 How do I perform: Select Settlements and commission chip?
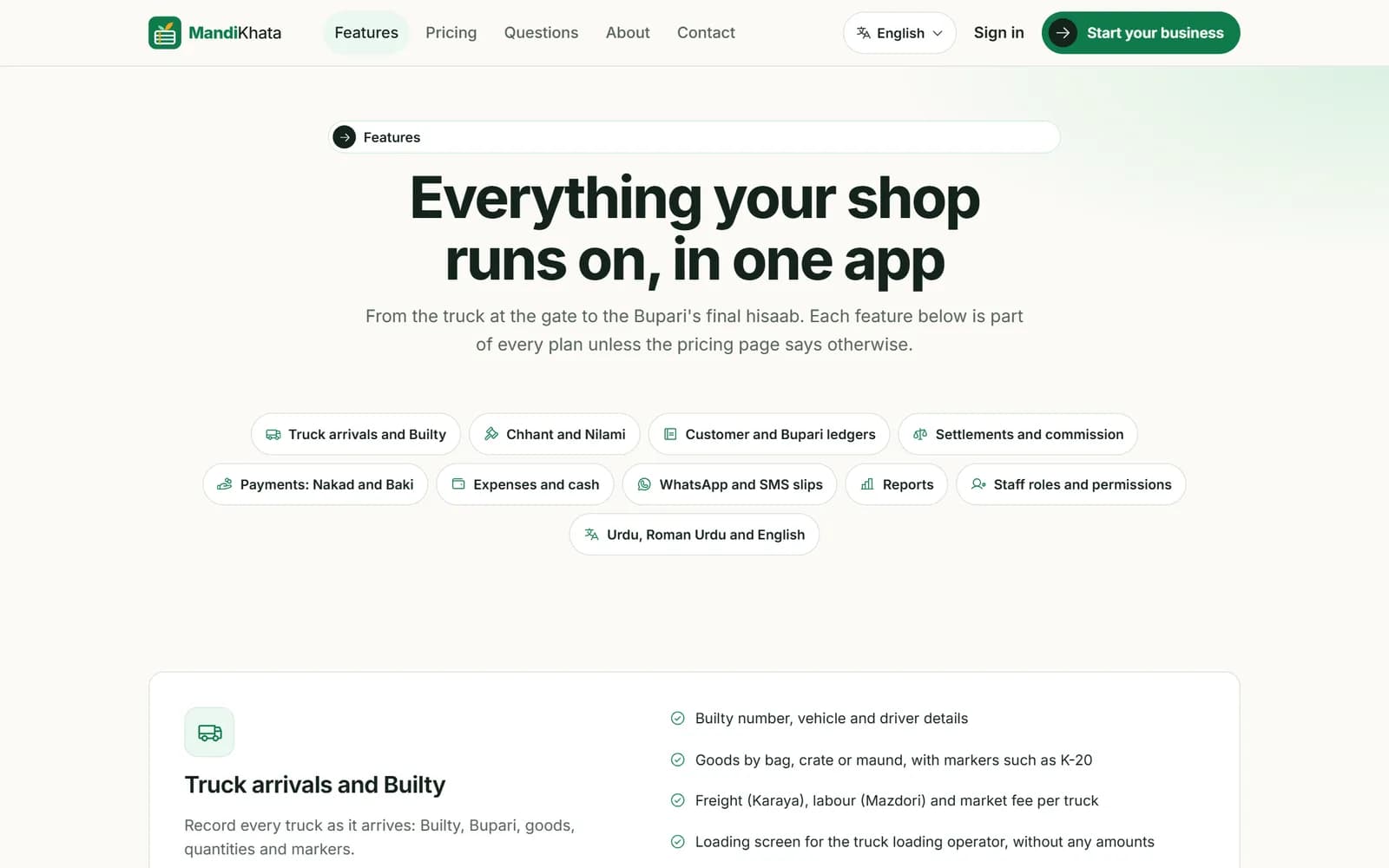pos(1018,434)
